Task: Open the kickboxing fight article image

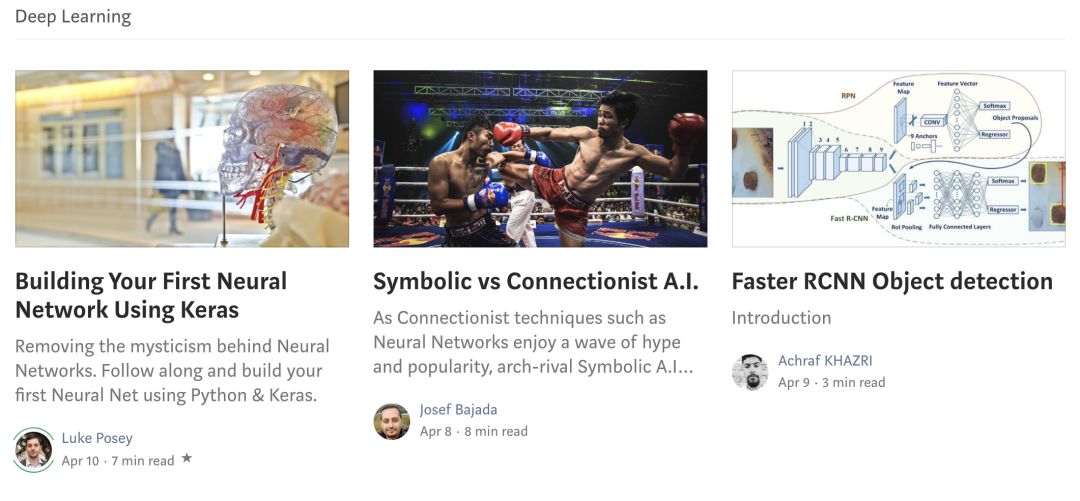Action: coord(540,158)
